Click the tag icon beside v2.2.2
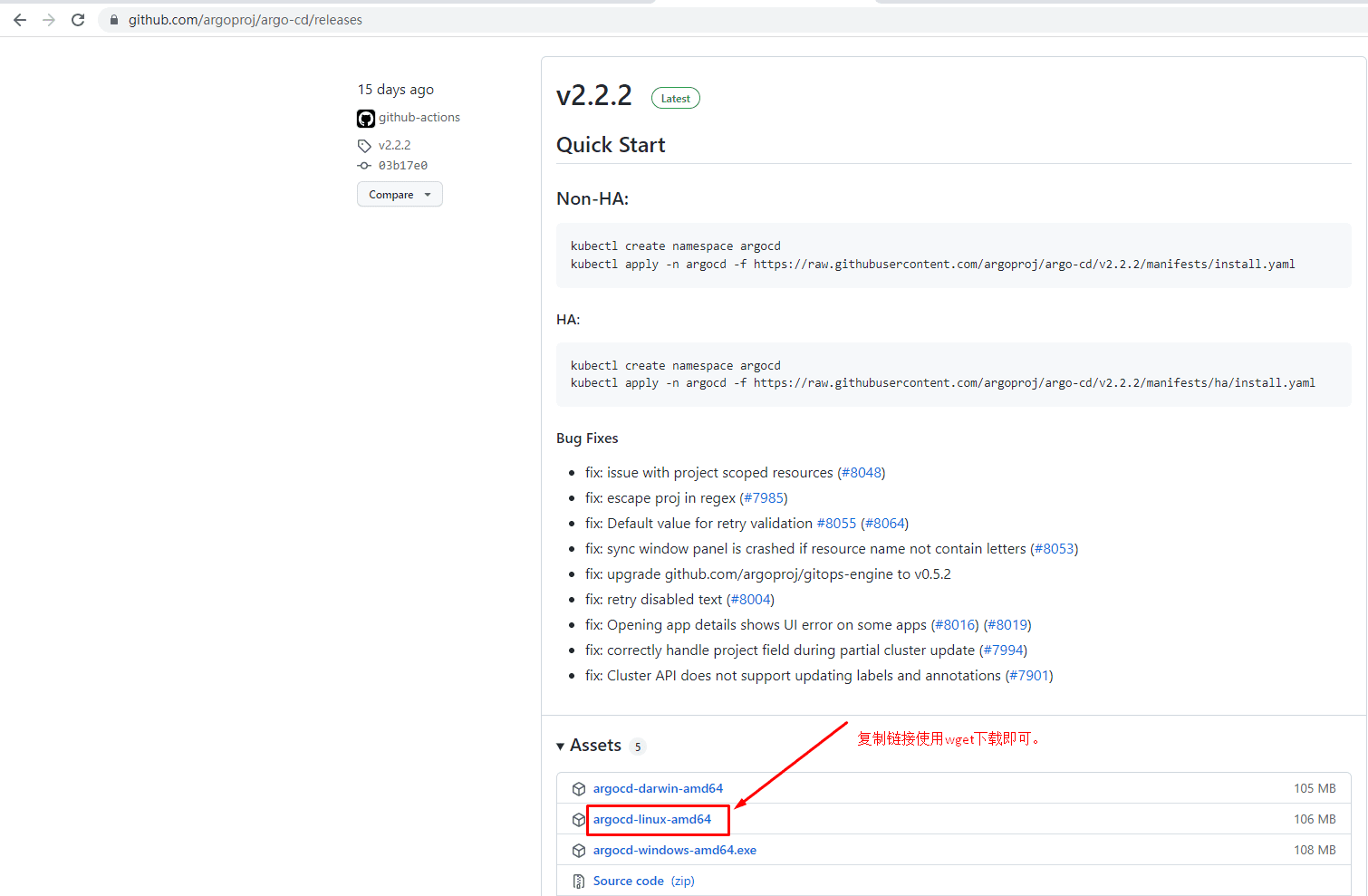1368x896 pixels. click(364, 146)
